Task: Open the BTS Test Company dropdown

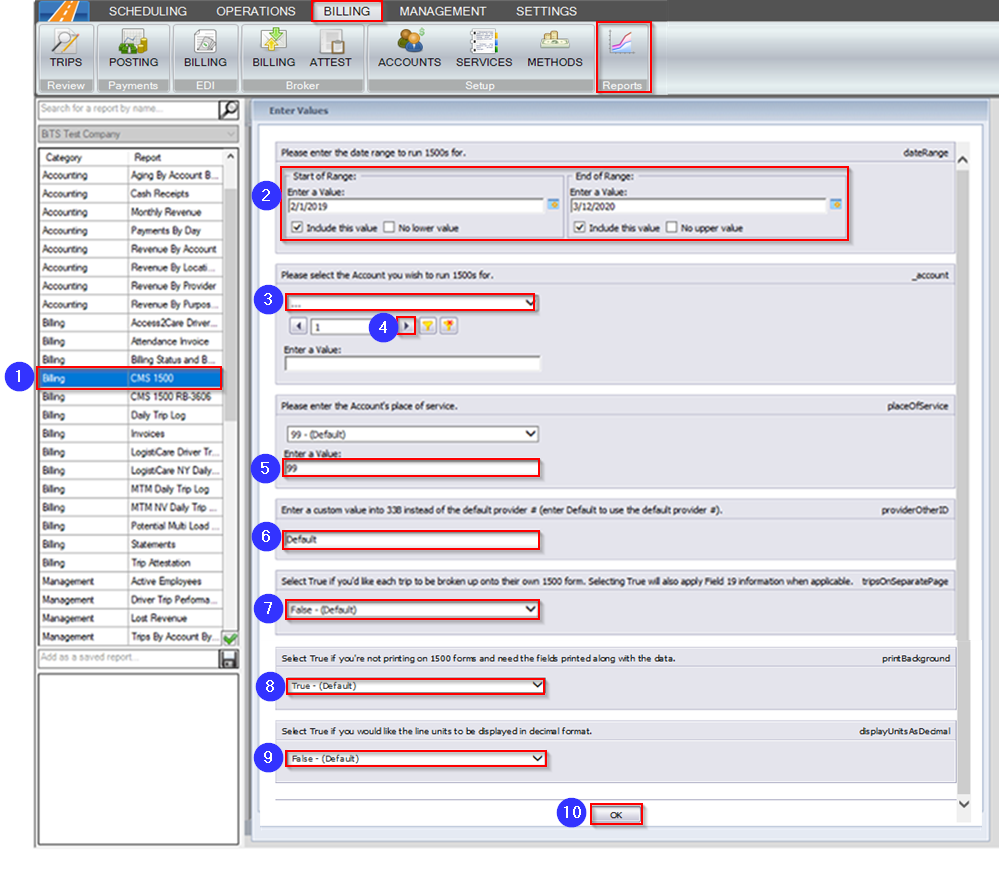Action: click(x=138, y=134)
